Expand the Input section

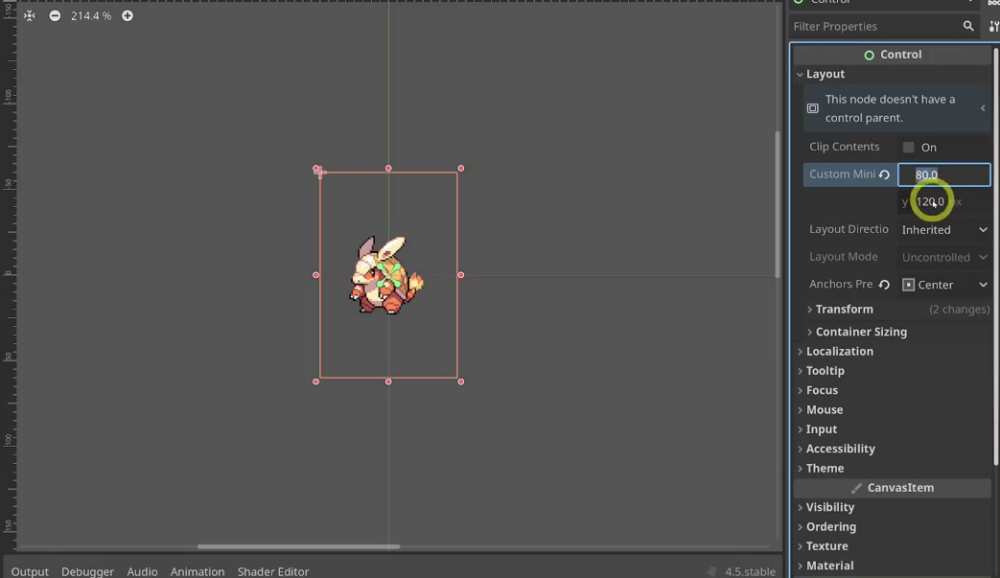click(x=820, y=429)
